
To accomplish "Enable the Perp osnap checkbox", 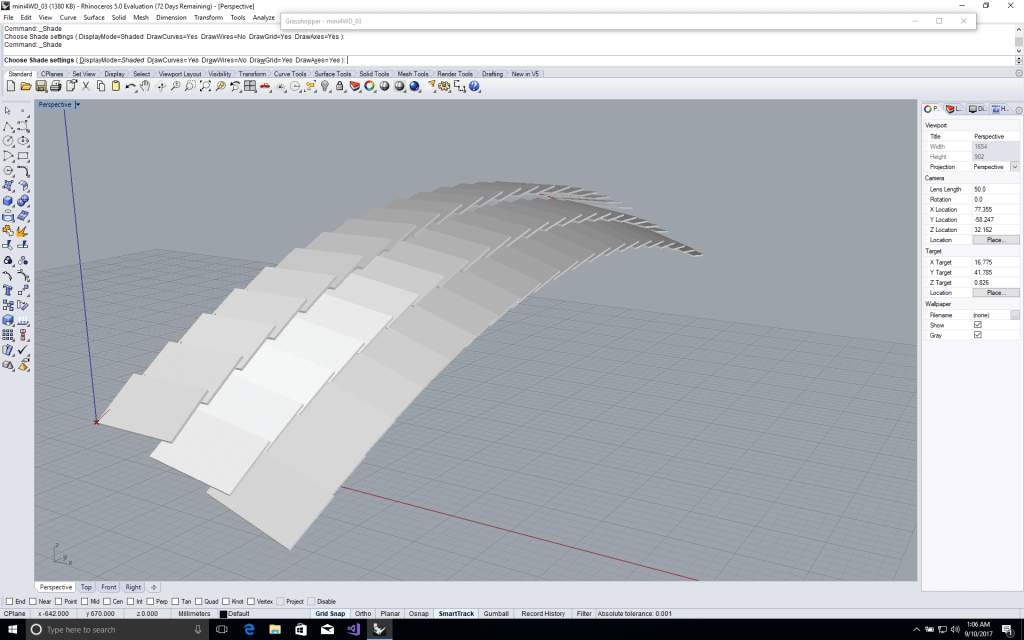I will (150, 601).
